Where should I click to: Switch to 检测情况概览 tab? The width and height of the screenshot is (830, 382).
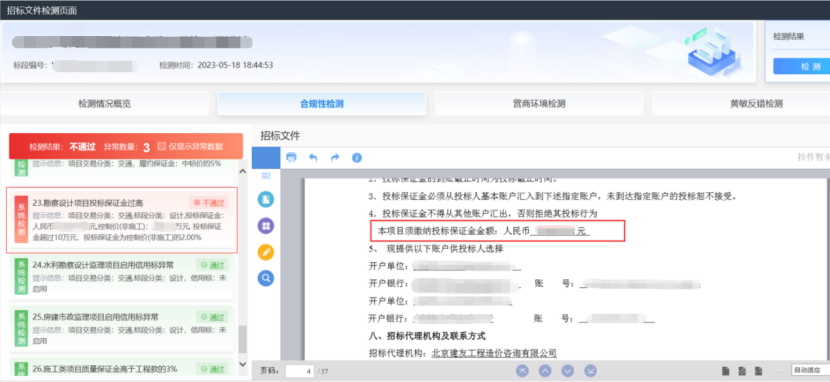104,104
